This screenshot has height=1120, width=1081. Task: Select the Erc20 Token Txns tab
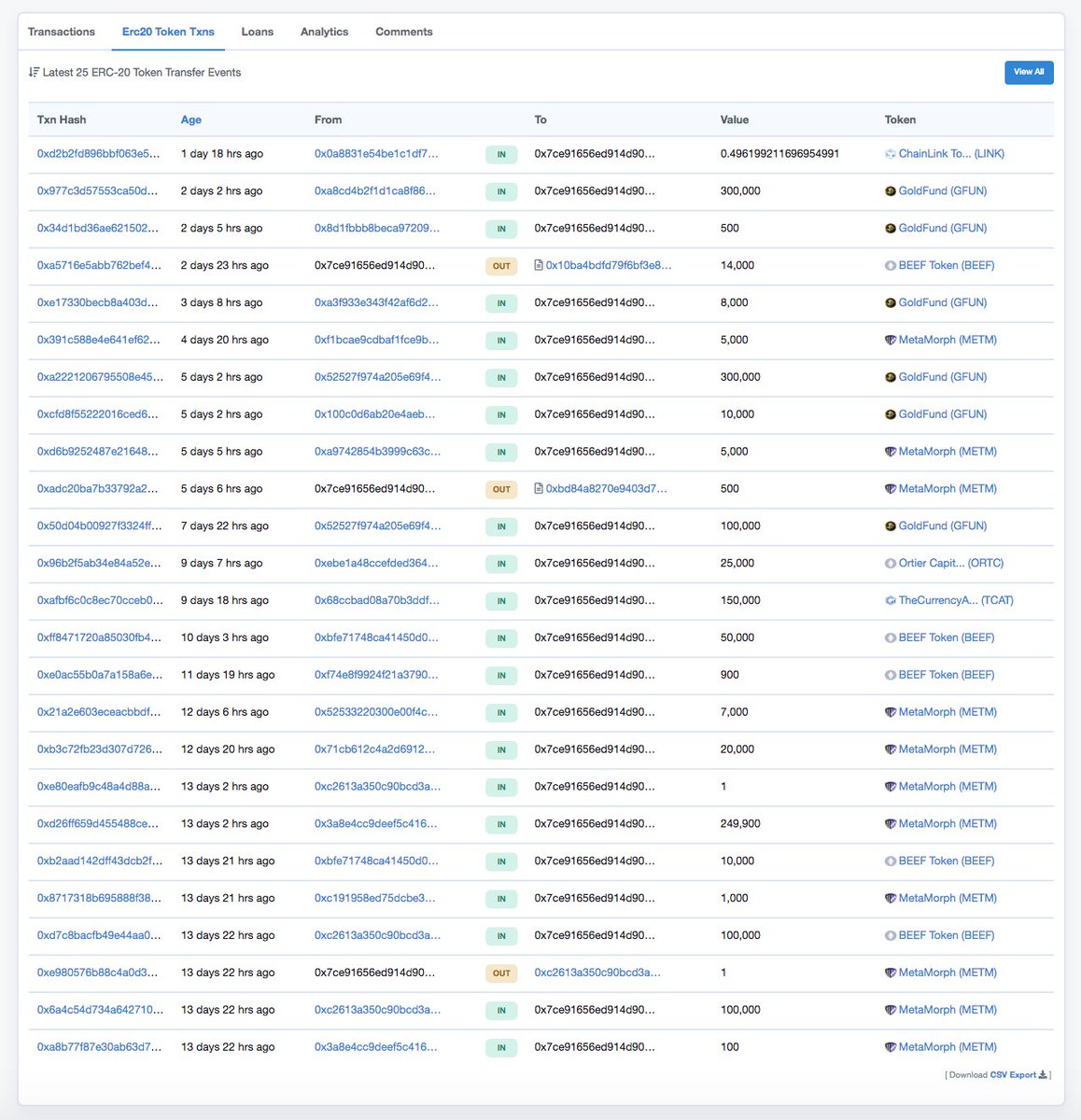coord(168,32)
